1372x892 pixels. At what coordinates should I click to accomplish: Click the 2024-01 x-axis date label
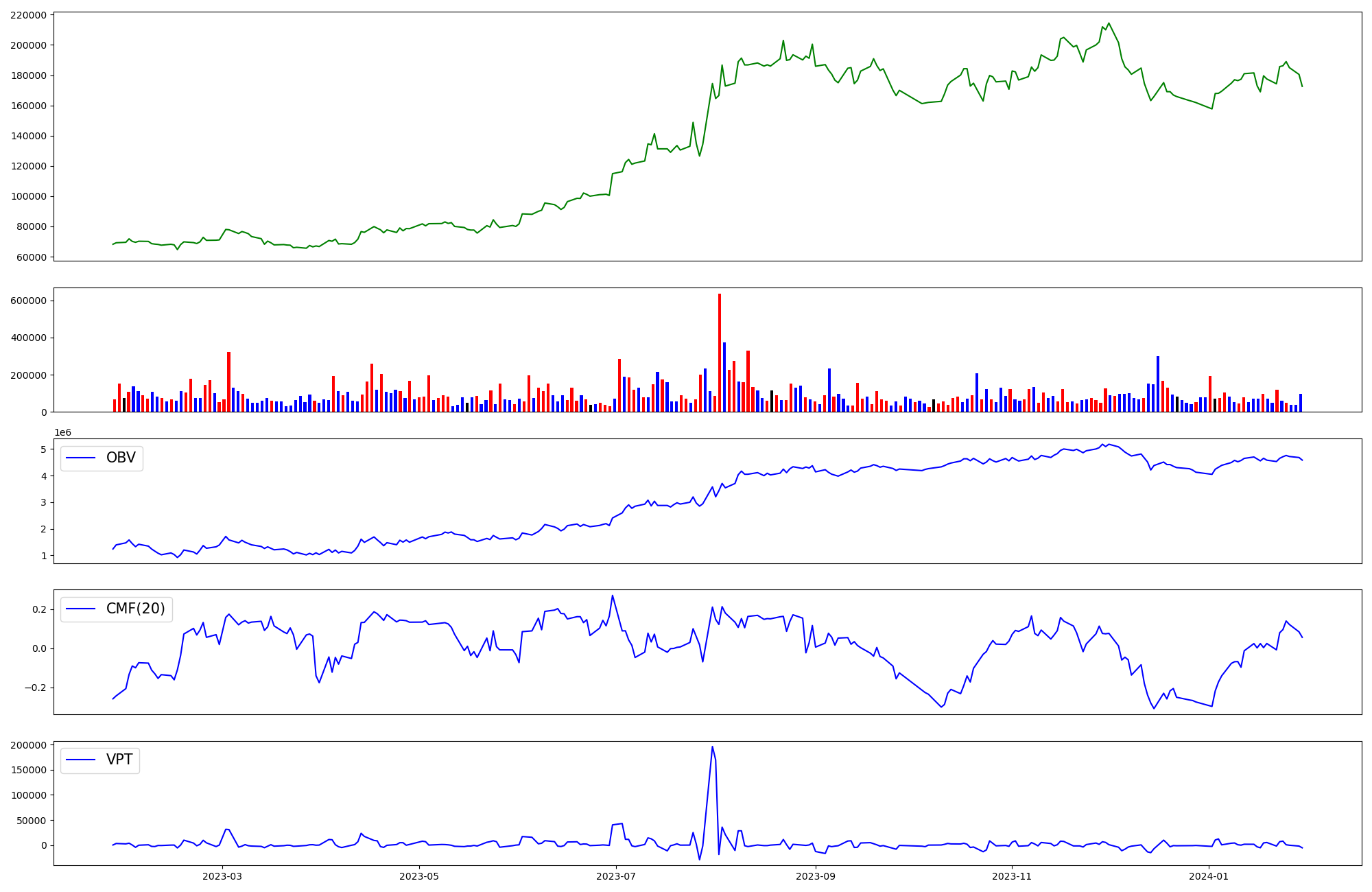(1209, 876)
